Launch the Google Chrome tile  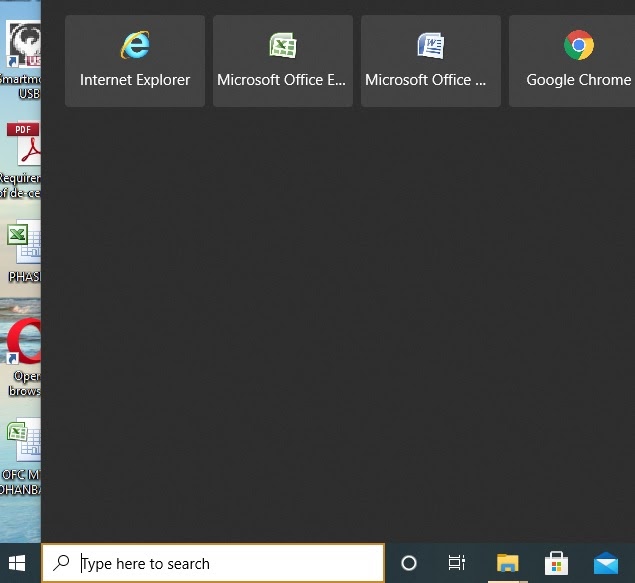click(572, 61)
